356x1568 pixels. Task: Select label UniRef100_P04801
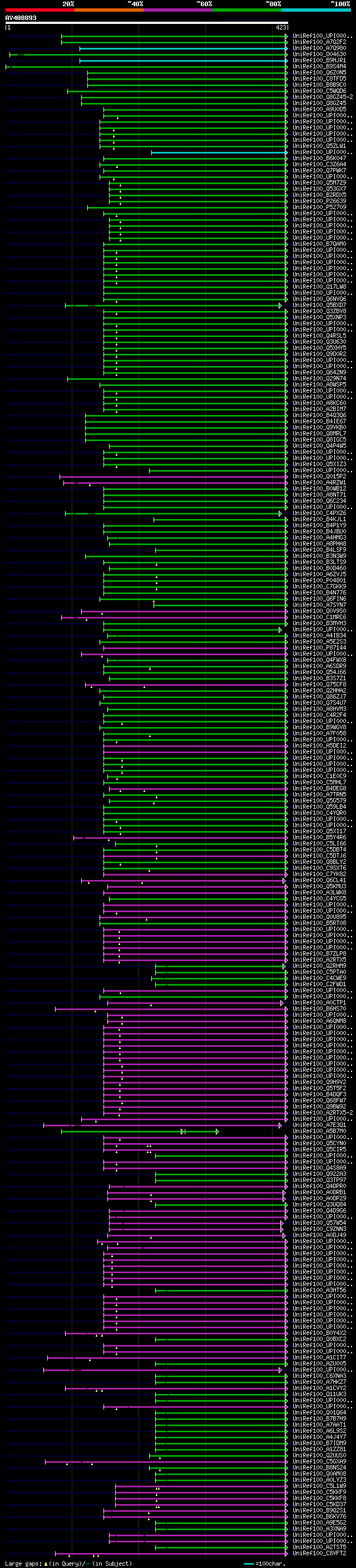tap(319, 581)
